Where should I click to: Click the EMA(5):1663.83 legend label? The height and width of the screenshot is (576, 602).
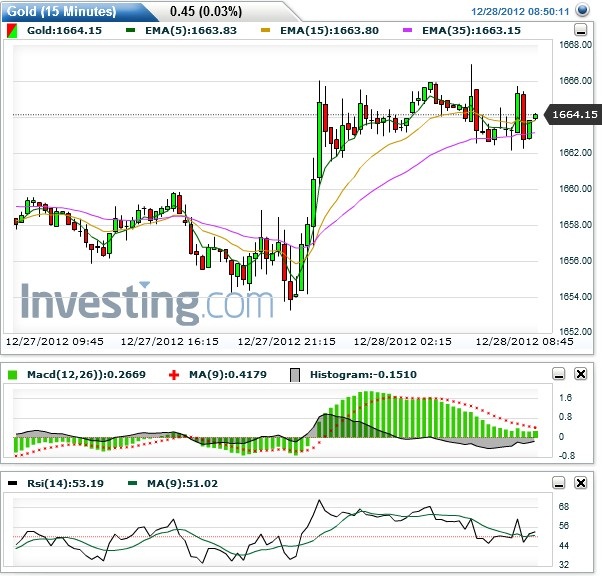coord(191,30)
